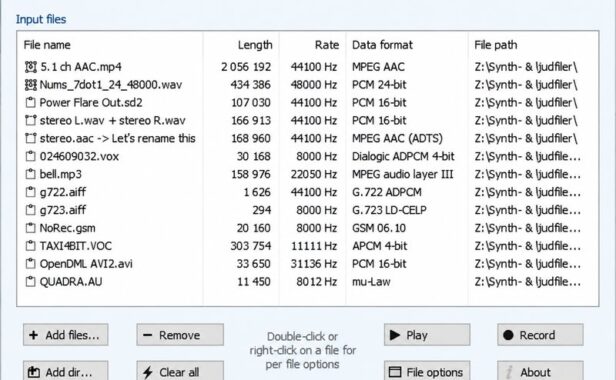Click the NoRec.gsm file icon
Image resolution: width=616 pixels, height=380 pixels.
[31, 228]
